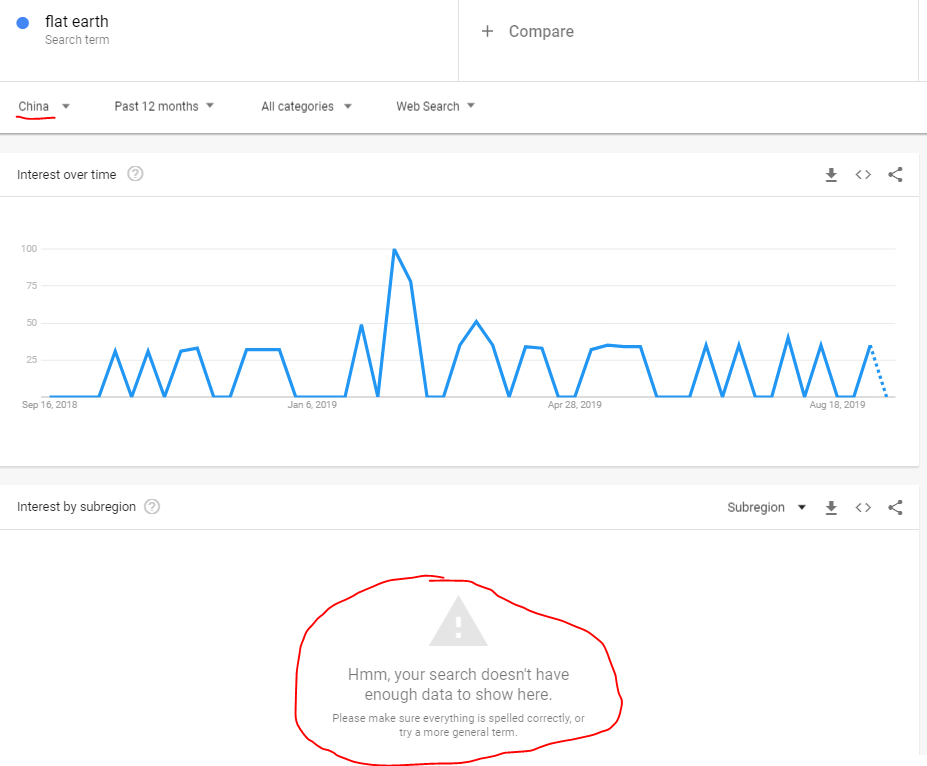Click the plus icon beside Compare
The width and height of the screenshot is (927, 766).
[x=488, y=31]
